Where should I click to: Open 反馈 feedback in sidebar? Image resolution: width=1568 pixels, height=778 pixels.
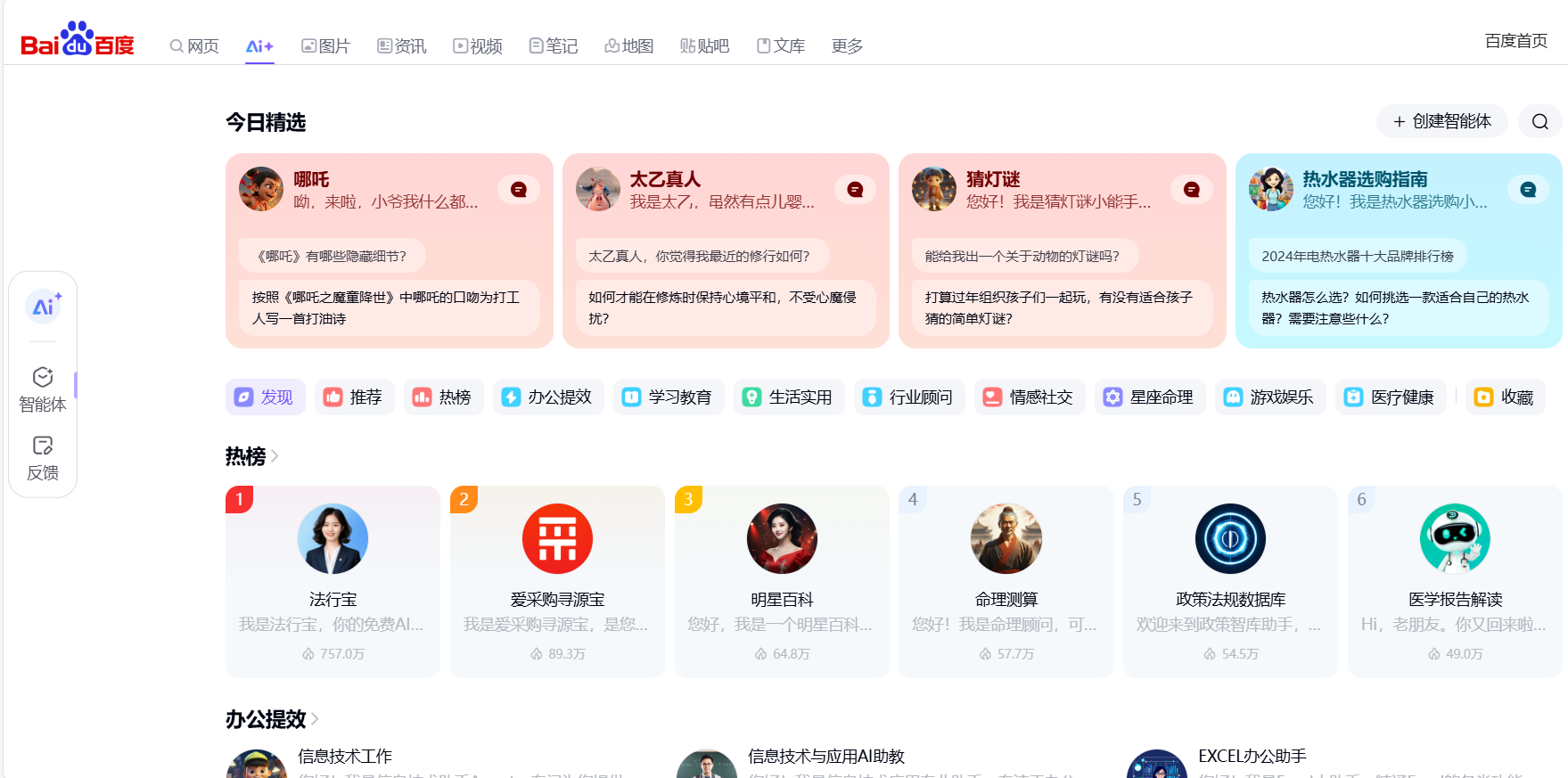[43, 458]
